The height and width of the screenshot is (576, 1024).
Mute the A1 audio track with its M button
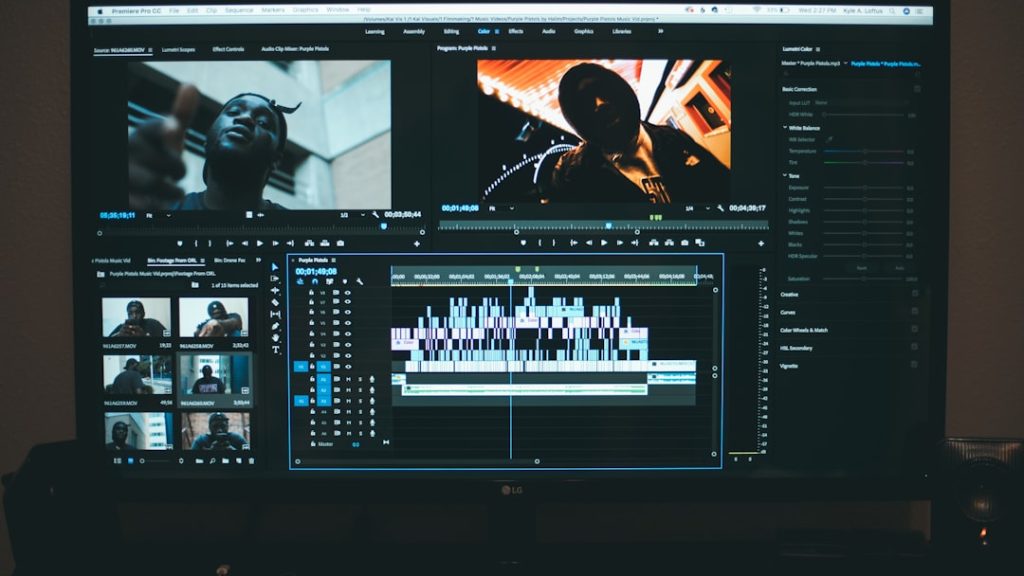(347, 380)
